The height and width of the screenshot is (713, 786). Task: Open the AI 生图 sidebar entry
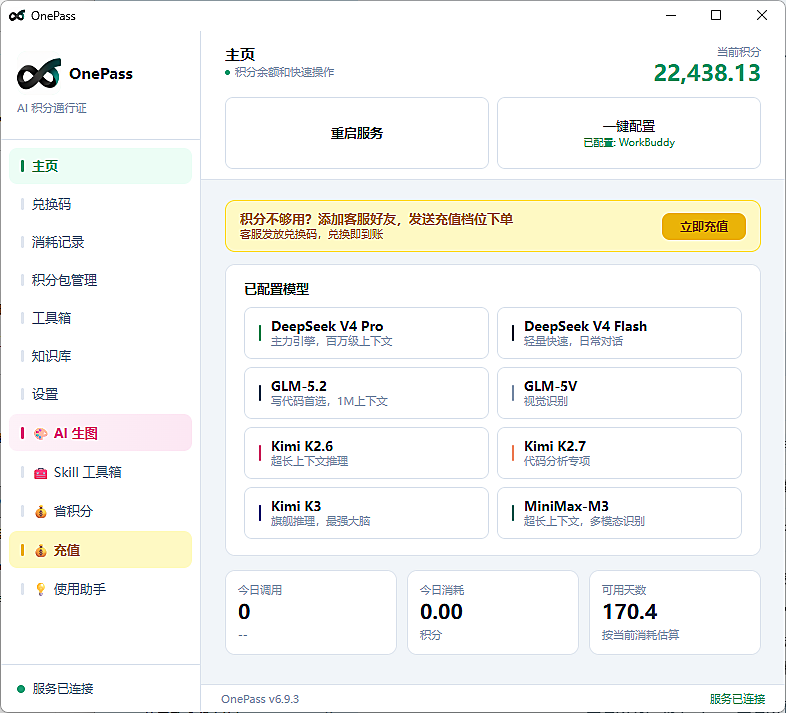pyautogui.click(x=100, y=433)
